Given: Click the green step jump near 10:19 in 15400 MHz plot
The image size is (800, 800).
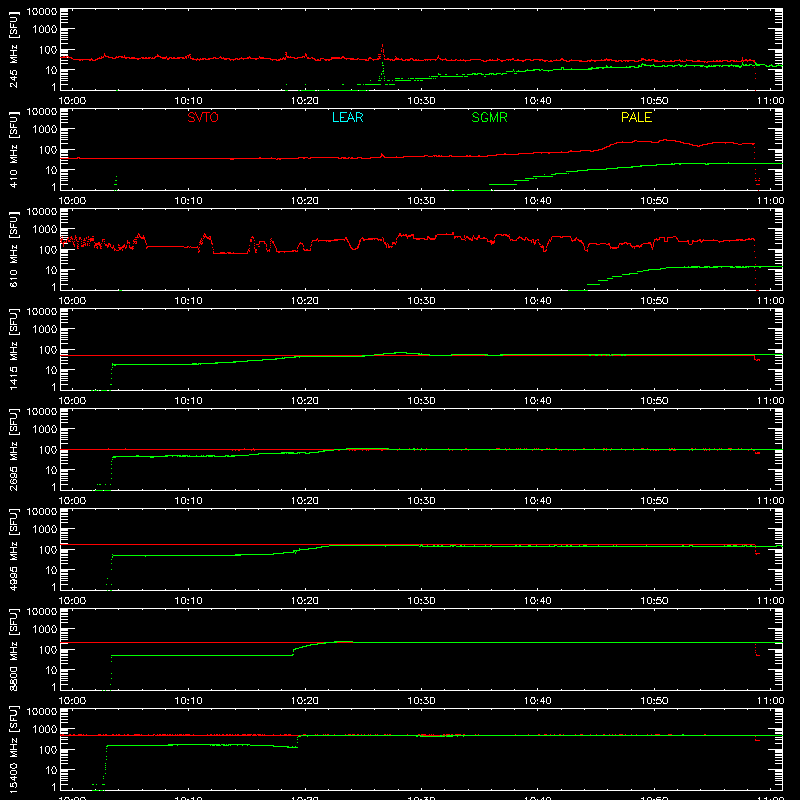Looking at the screenshot, I should (298, 741).
